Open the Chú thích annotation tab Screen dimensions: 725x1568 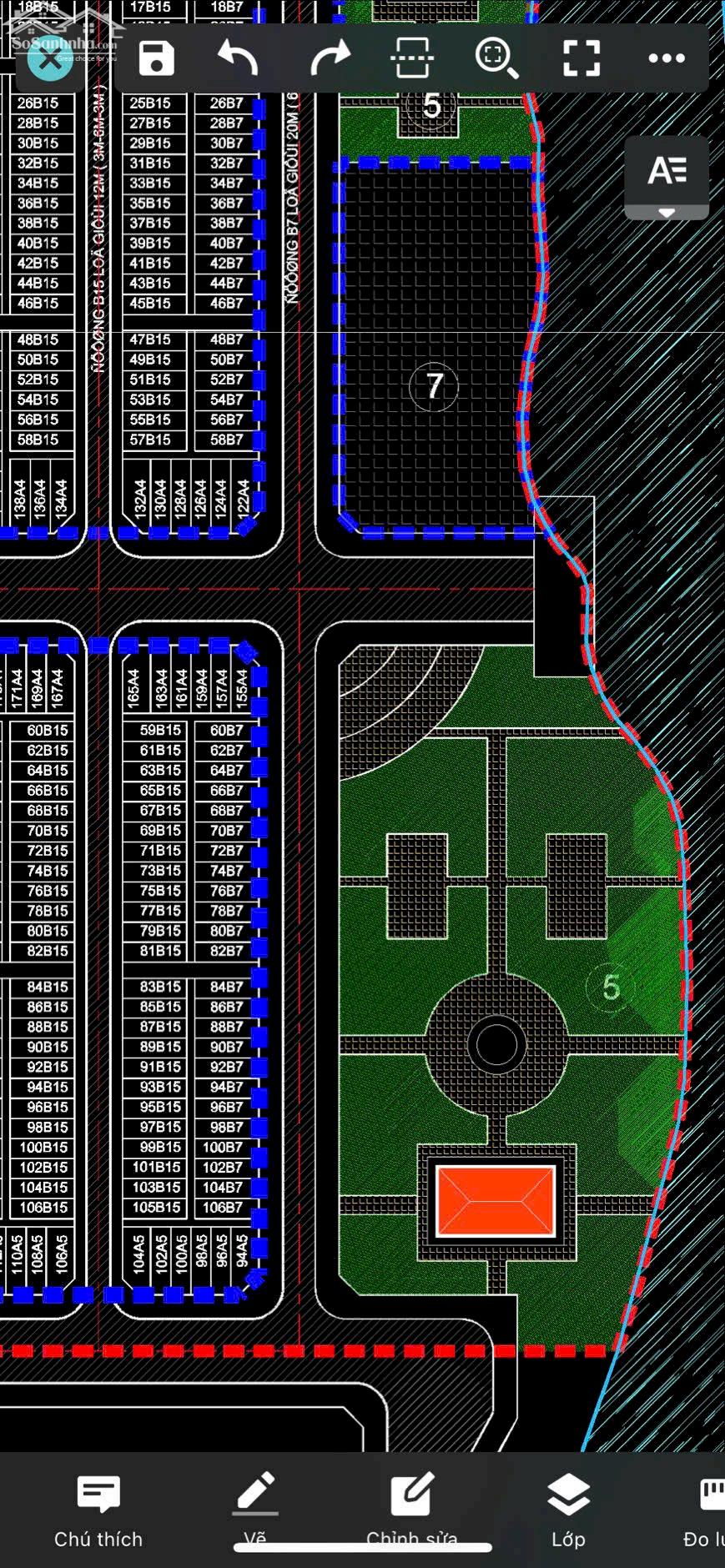[98, 1511]
